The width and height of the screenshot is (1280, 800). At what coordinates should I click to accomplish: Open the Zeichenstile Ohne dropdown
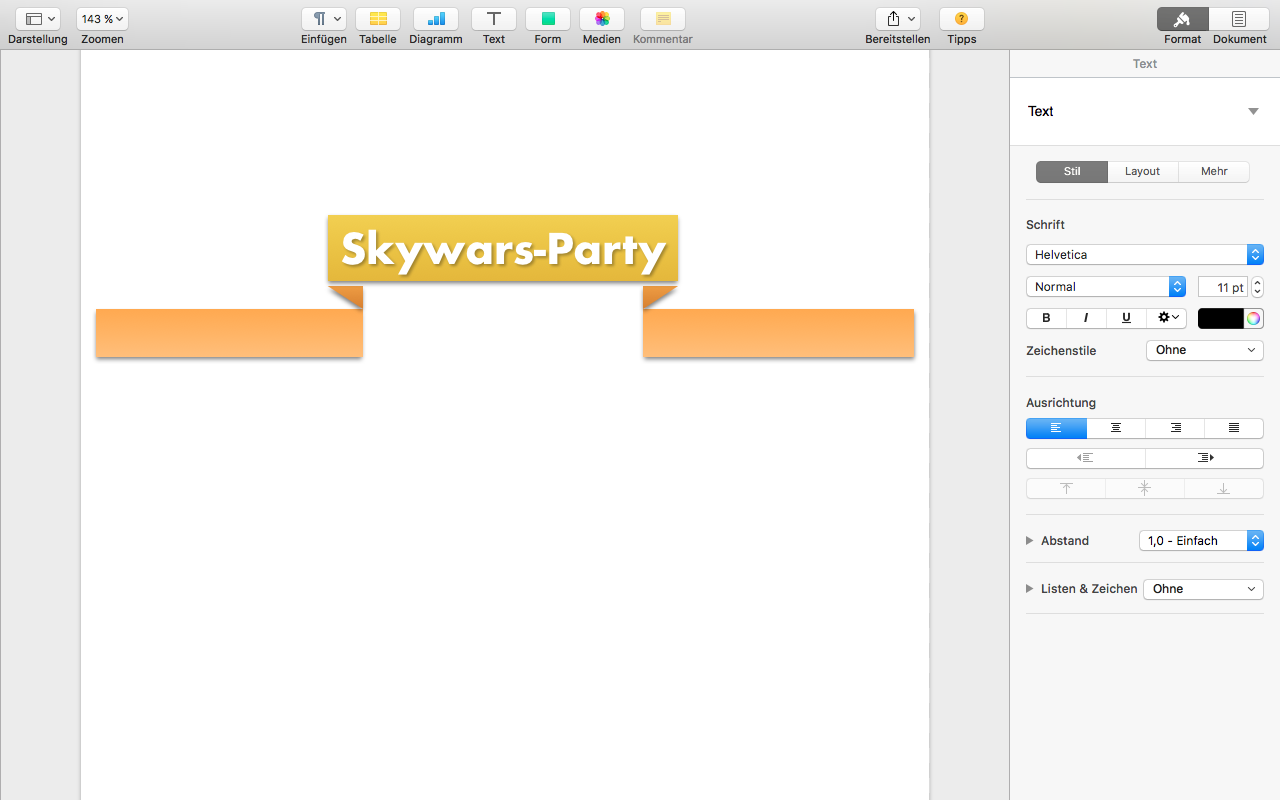pyautogui.click(x=1204, y=350)
